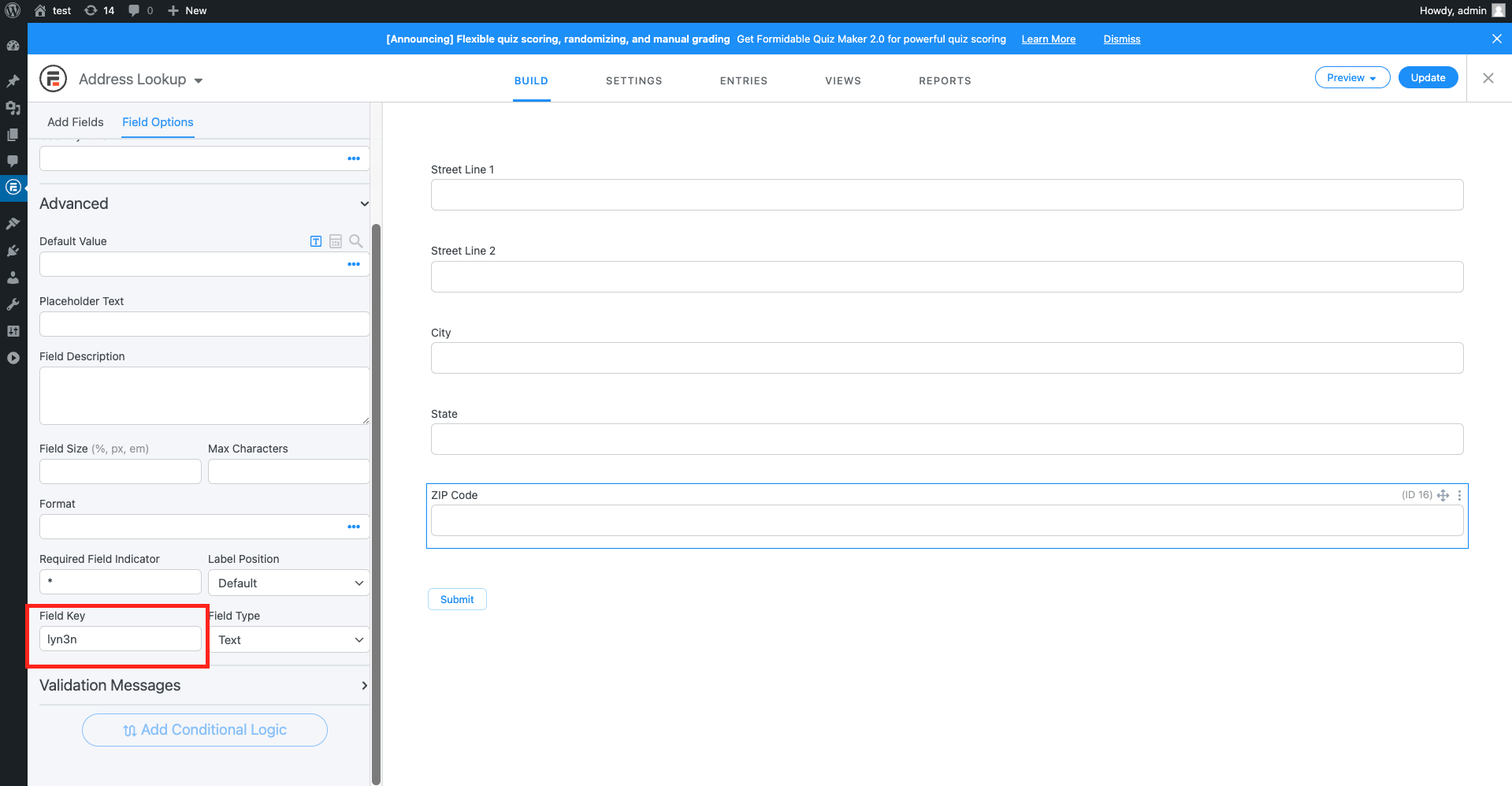Close the blue announcement banner

[1496, 39]
